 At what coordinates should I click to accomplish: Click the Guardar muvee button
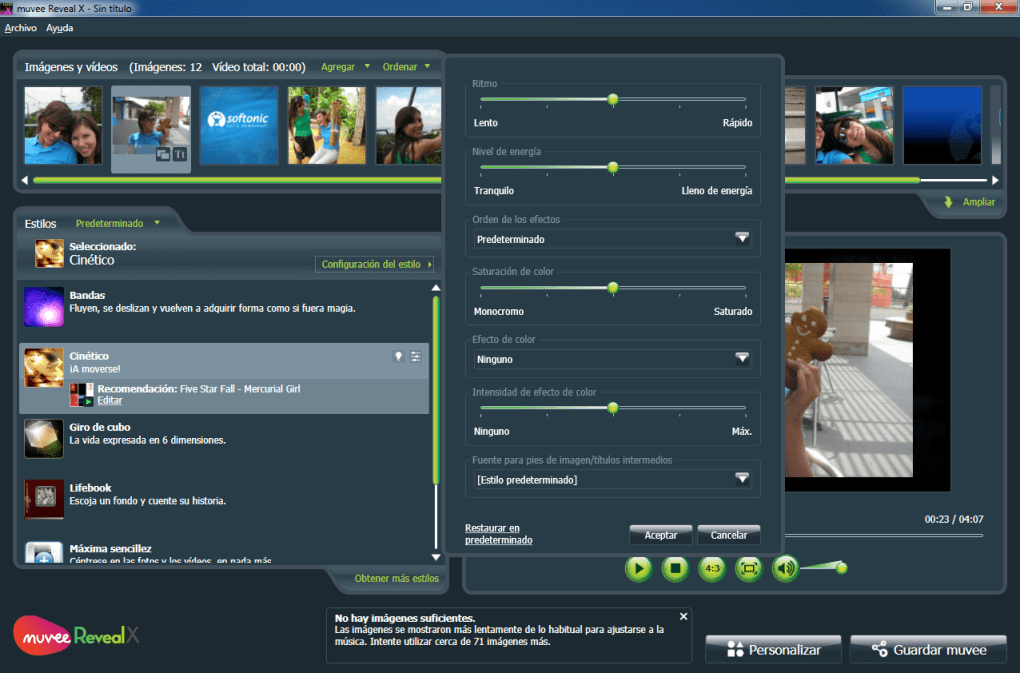tap(928, 649)
